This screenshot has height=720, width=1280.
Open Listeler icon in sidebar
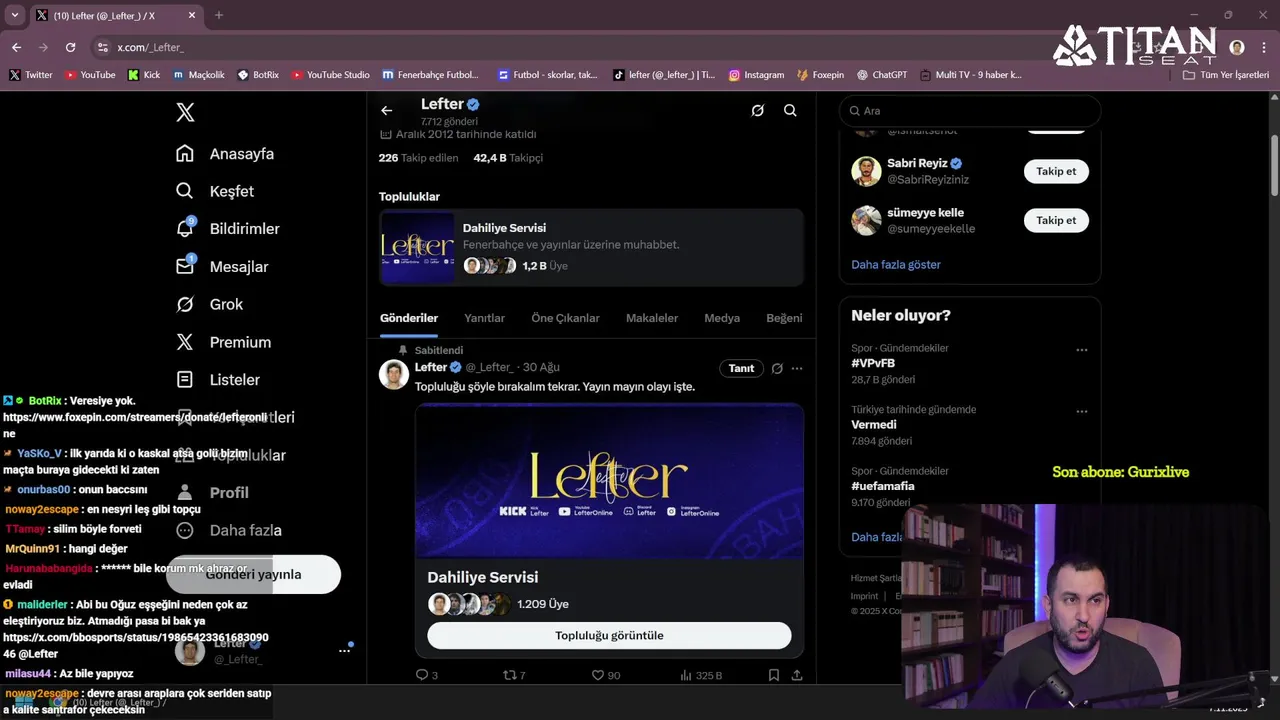[x=185, y=380]
